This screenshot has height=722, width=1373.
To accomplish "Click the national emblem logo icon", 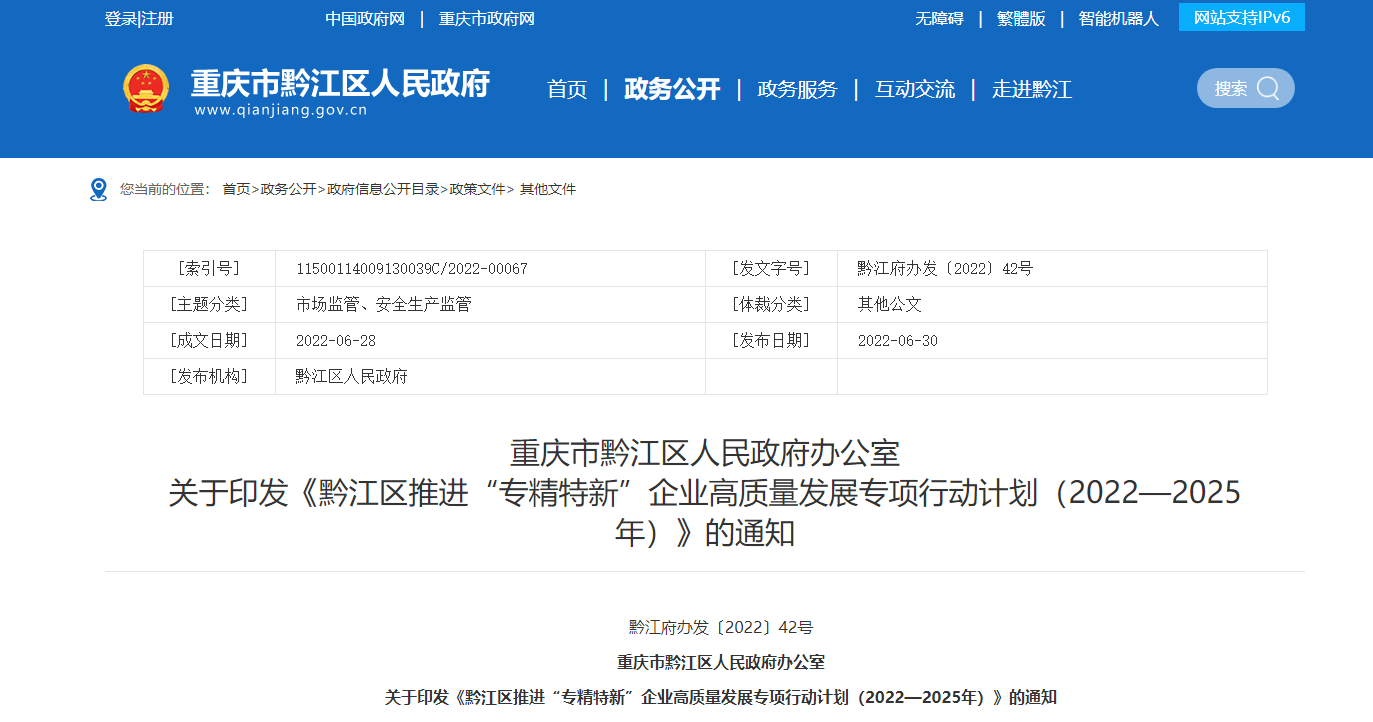I will [146, 89].
